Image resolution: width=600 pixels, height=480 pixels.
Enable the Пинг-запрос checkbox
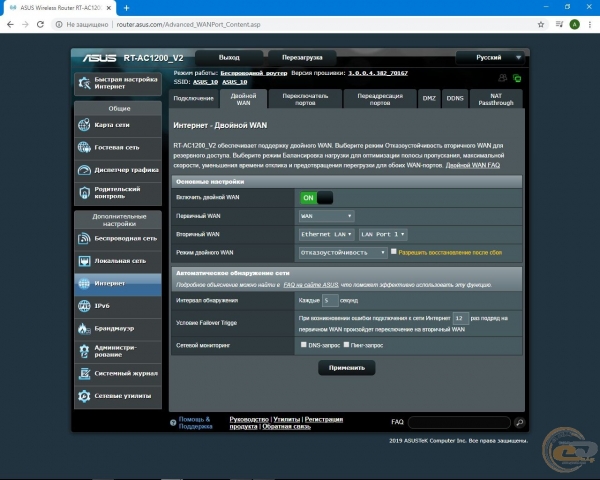coord(346,344)
